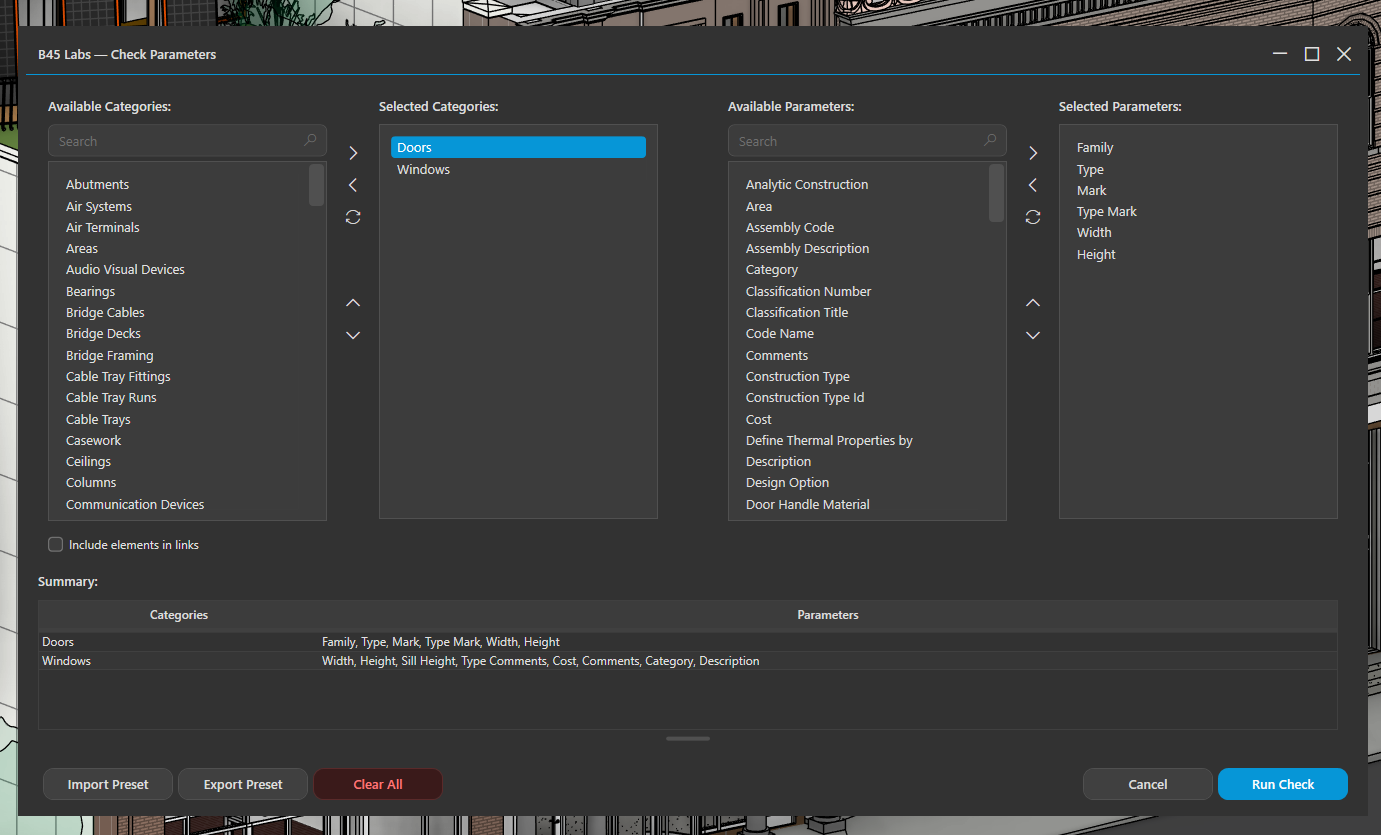Viewport: 1381px width, 835px height.
Task: Select Abutments category
Action: tap(97, 184)
